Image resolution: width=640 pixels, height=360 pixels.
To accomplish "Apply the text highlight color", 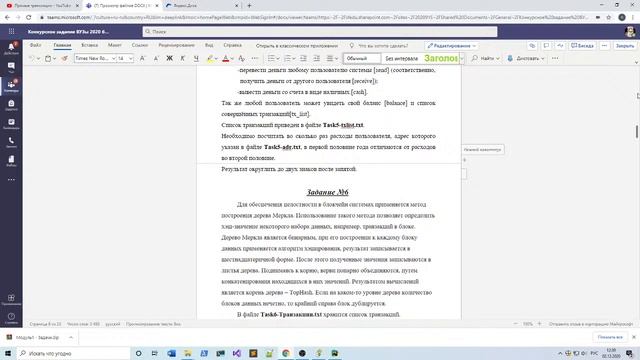I will coord(210,58).
